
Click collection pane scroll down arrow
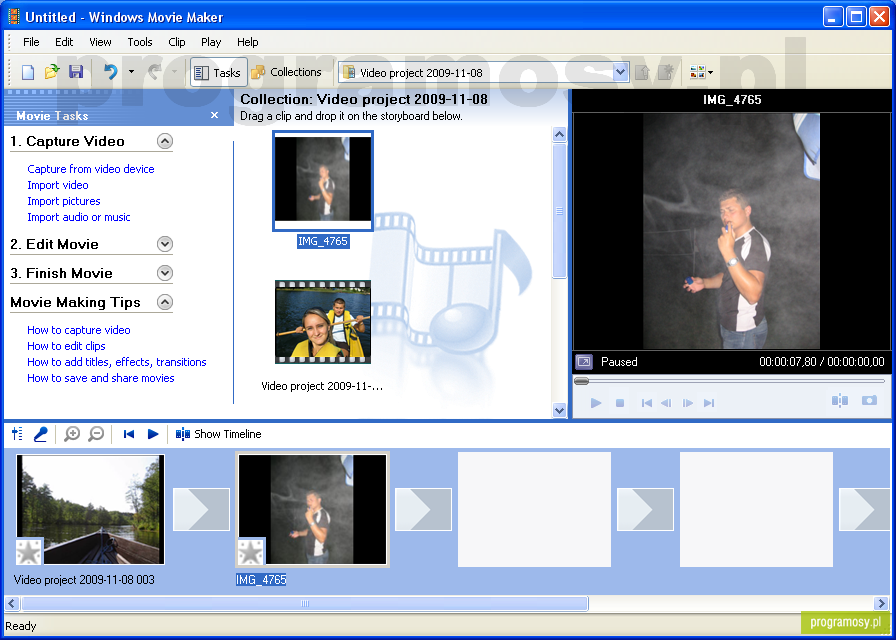(559, 410)
